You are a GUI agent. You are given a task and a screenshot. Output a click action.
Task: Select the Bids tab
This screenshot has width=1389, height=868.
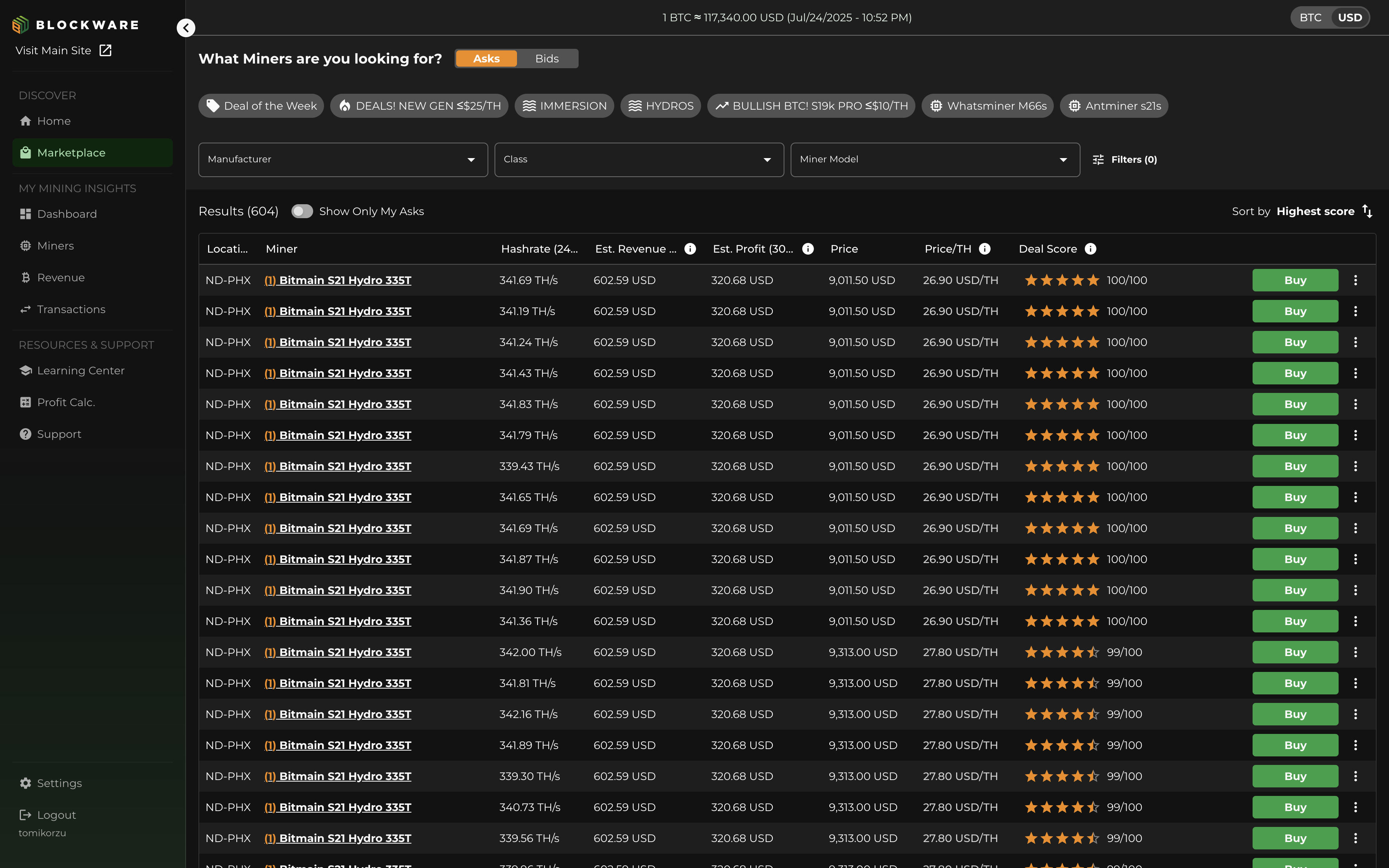[x=547, y=59]
